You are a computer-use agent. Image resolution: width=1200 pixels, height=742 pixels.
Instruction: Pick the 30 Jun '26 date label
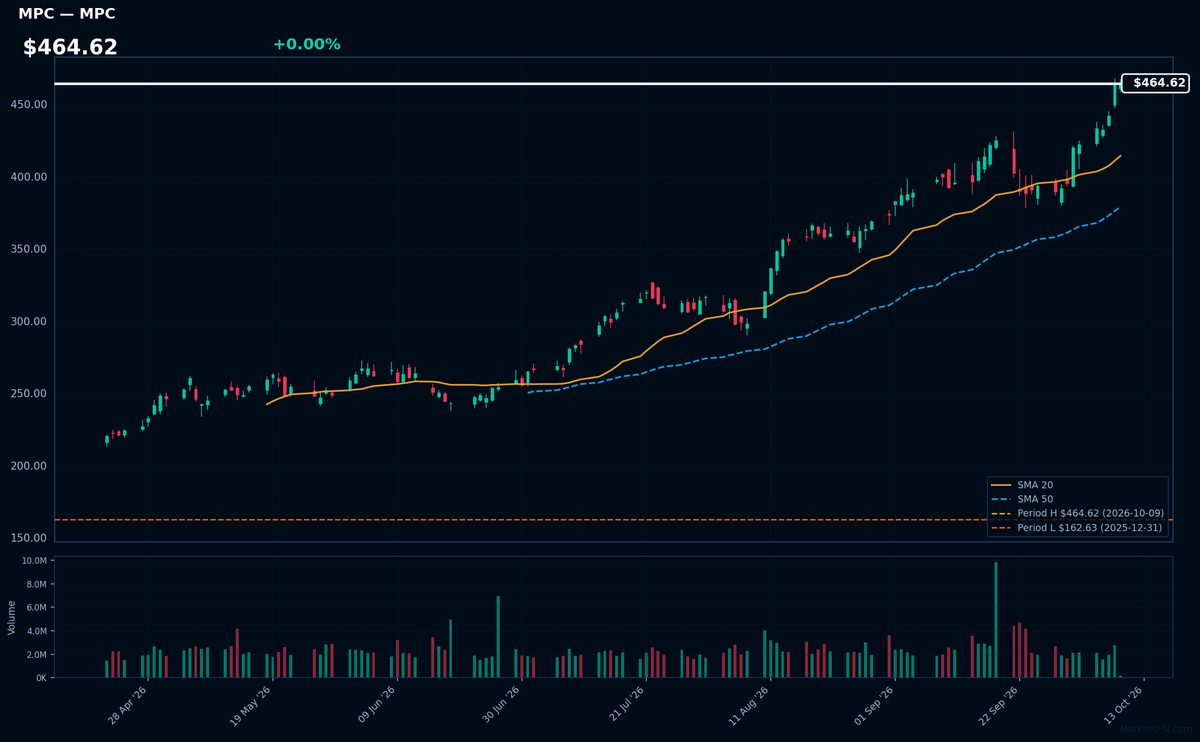500,705
